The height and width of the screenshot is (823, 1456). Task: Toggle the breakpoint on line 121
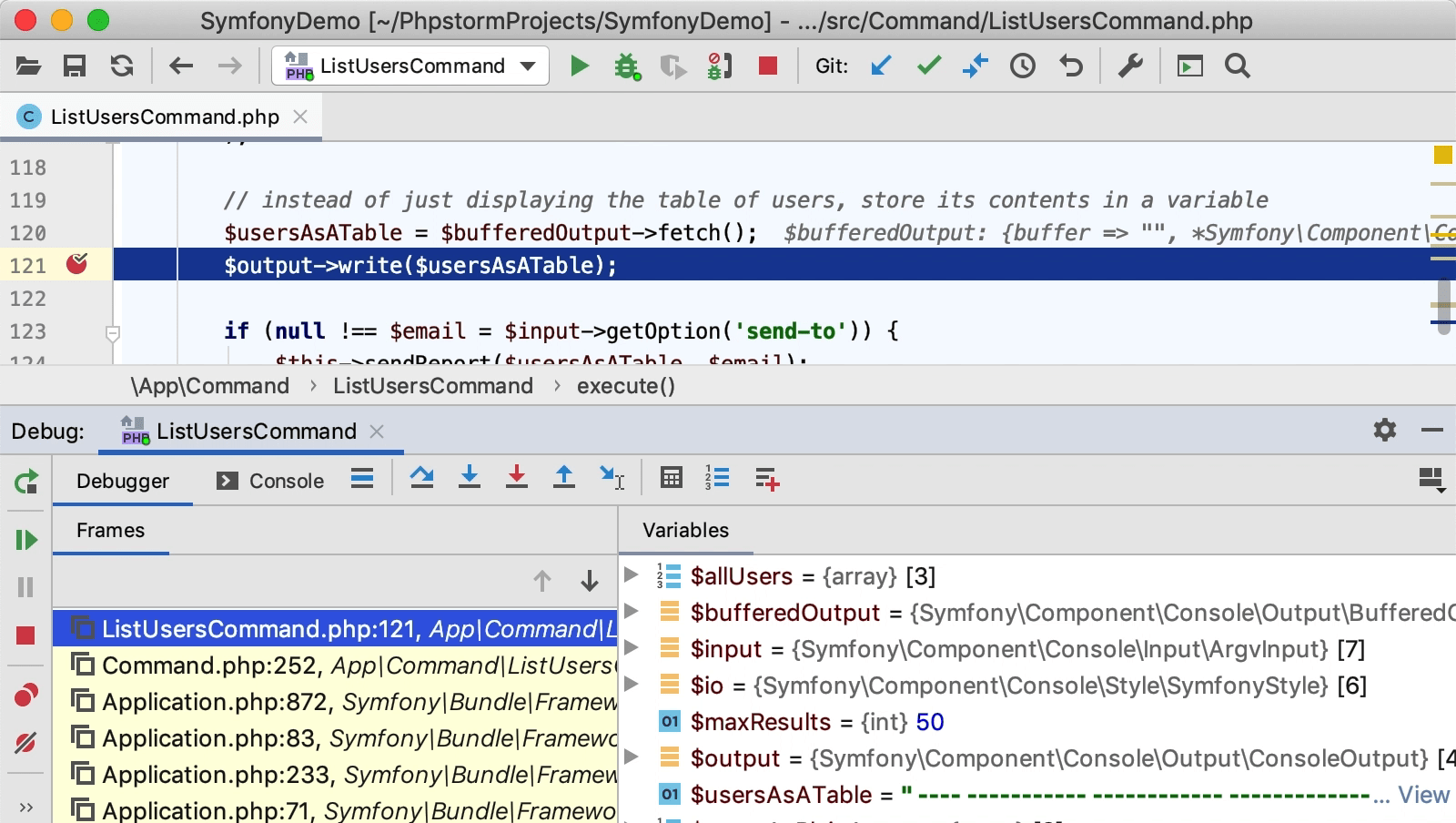click(78, 265)
